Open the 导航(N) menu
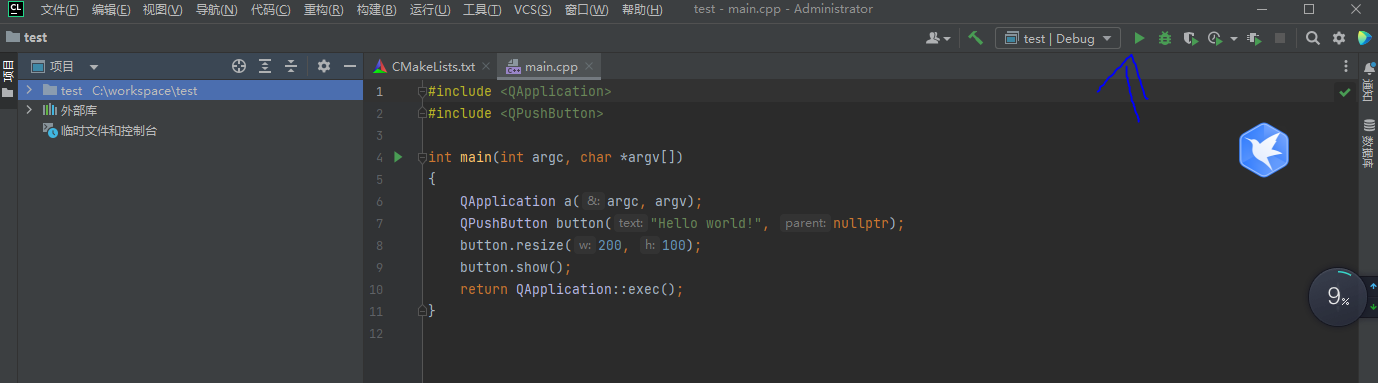This screenshot has width=1378, height=383. [x=216, y=10]
